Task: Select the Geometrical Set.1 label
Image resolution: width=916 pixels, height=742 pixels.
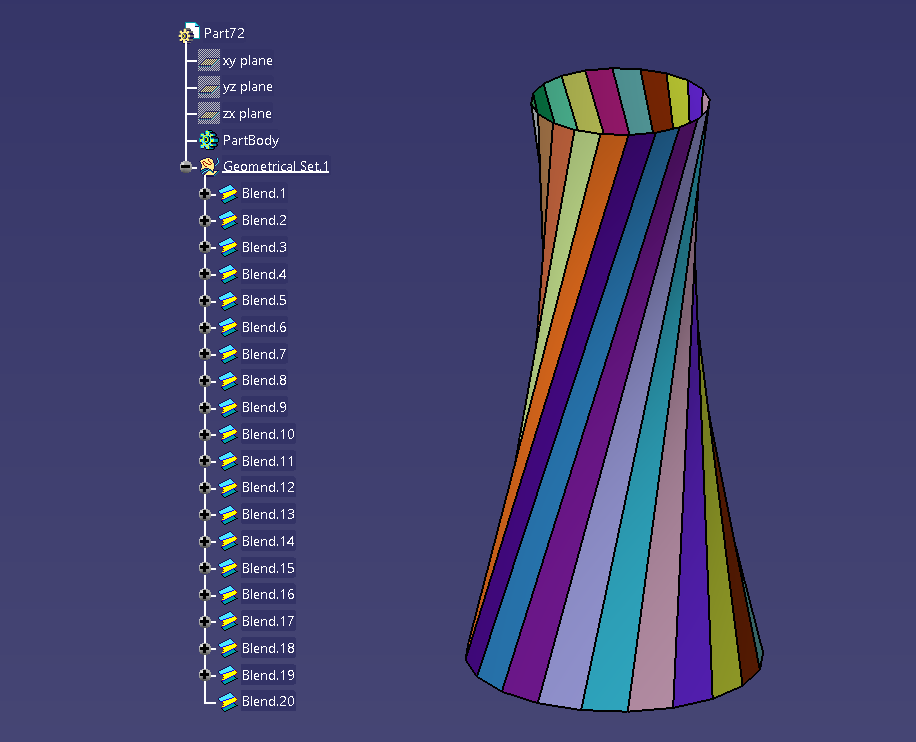Action: (x=276, y=167)
